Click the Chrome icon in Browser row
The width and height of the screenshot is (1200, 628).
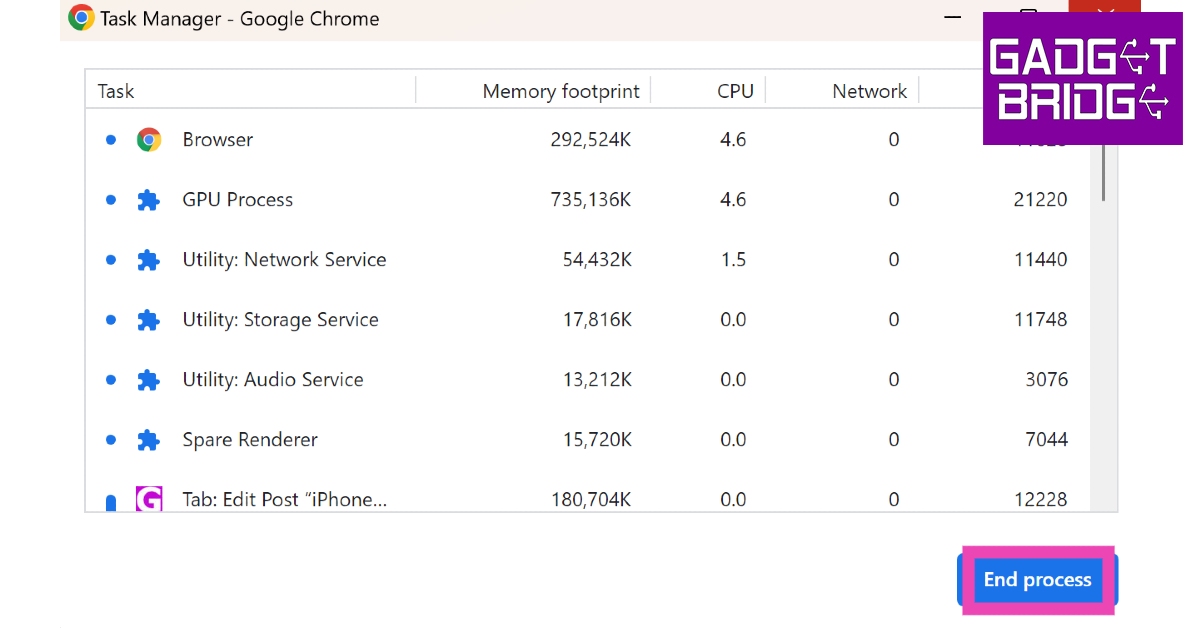coord(149,140)
